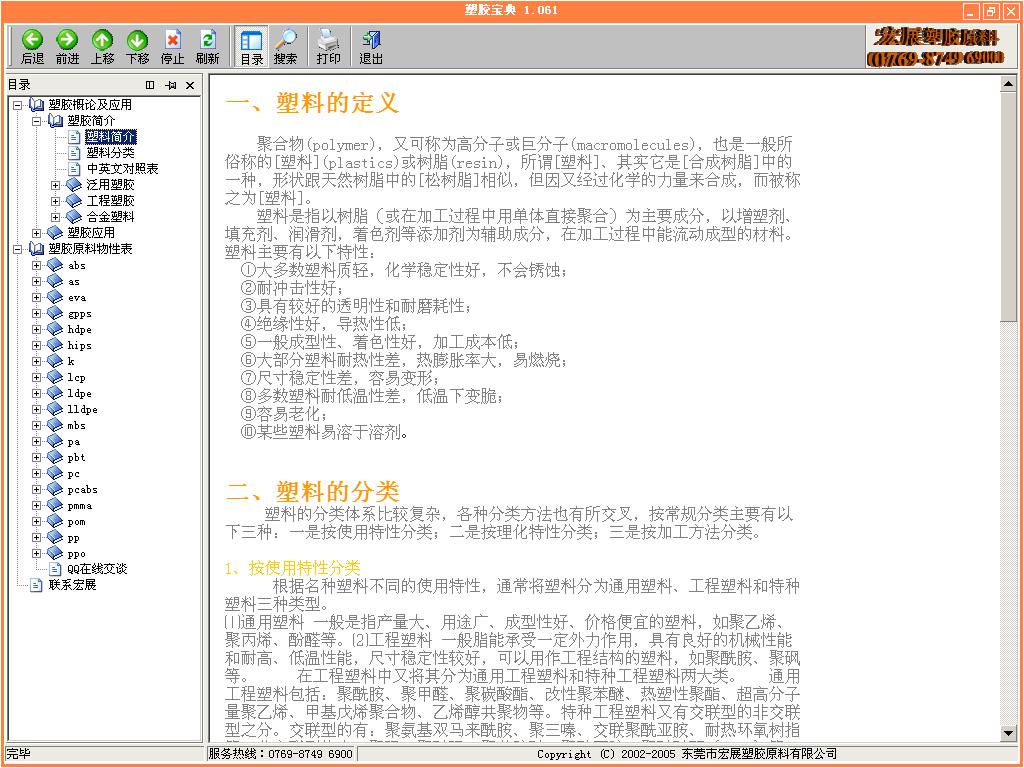Click the 前进 (Forward) toolbar icon
The width and height of the screenshot is (1024, 768).
pos(67,47)
